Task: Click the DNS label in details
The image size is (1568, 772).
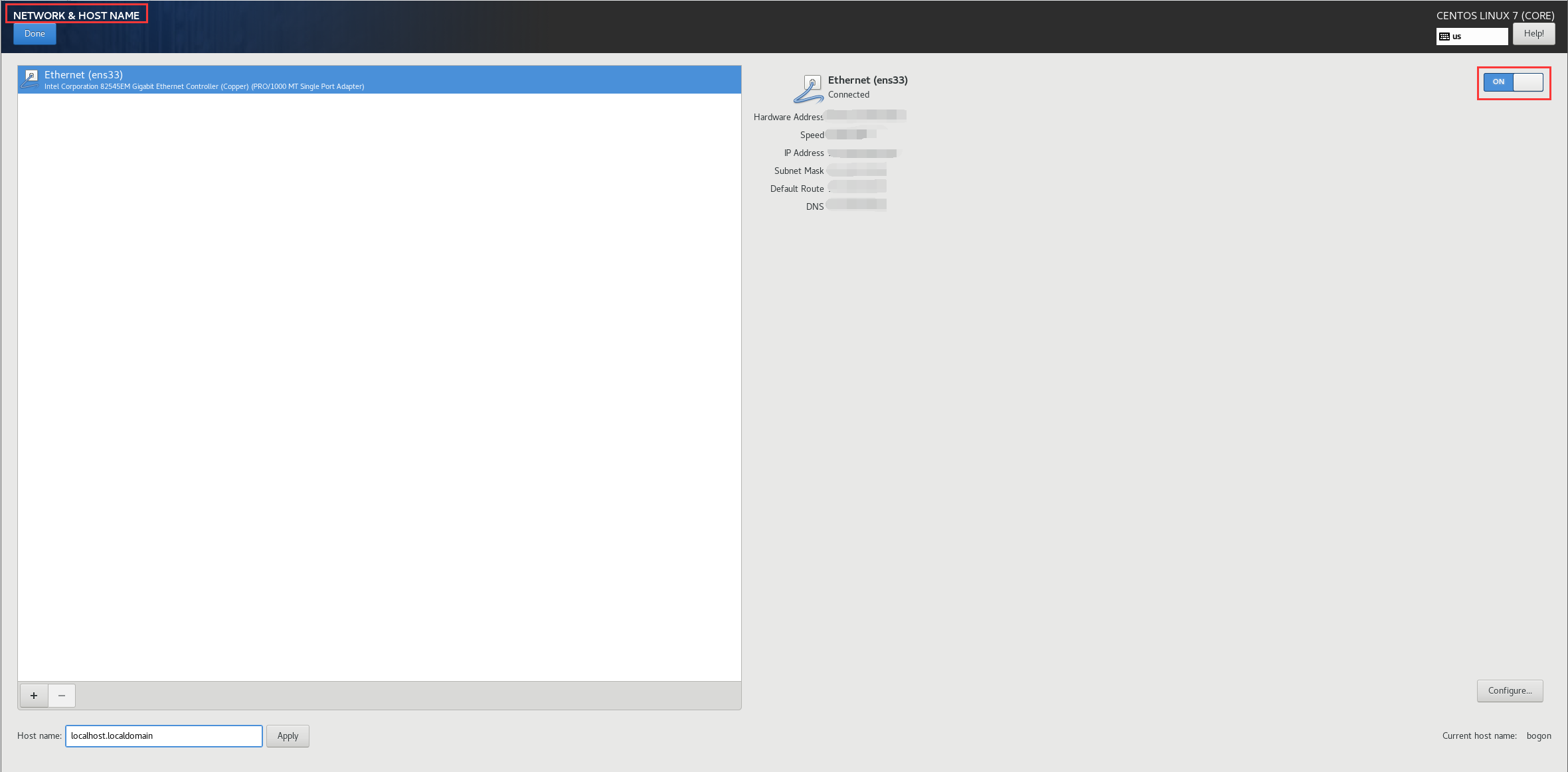Action: [814, 207]
